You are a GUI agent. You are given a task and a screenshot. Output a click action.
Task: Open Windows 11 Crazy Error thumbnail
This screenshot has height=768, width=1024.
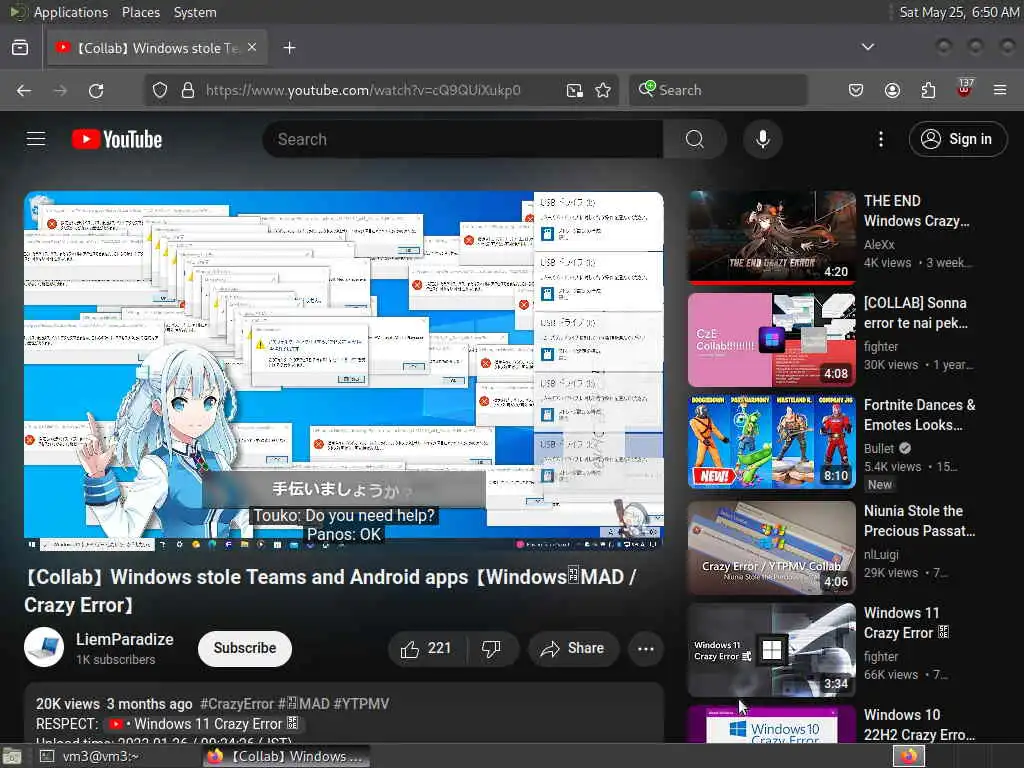pyautogui.click(x=772, y=650)
